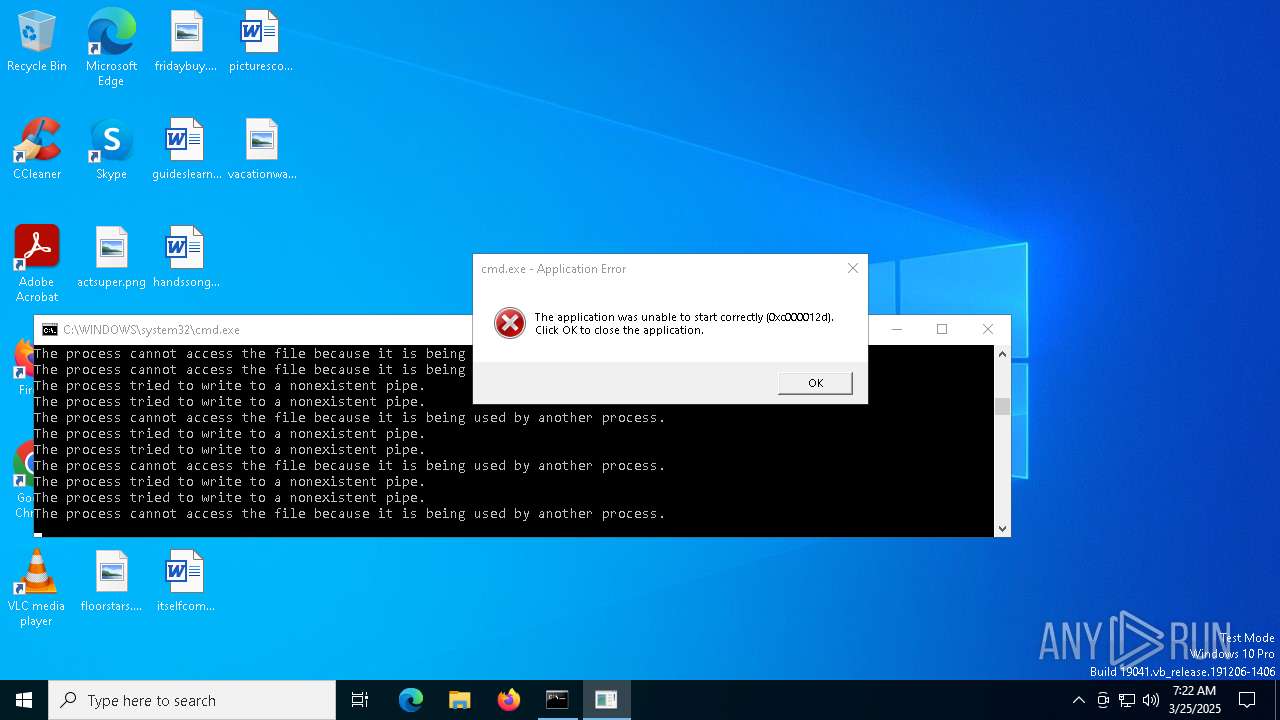Select the handssong Word document

tap(186, 258)
